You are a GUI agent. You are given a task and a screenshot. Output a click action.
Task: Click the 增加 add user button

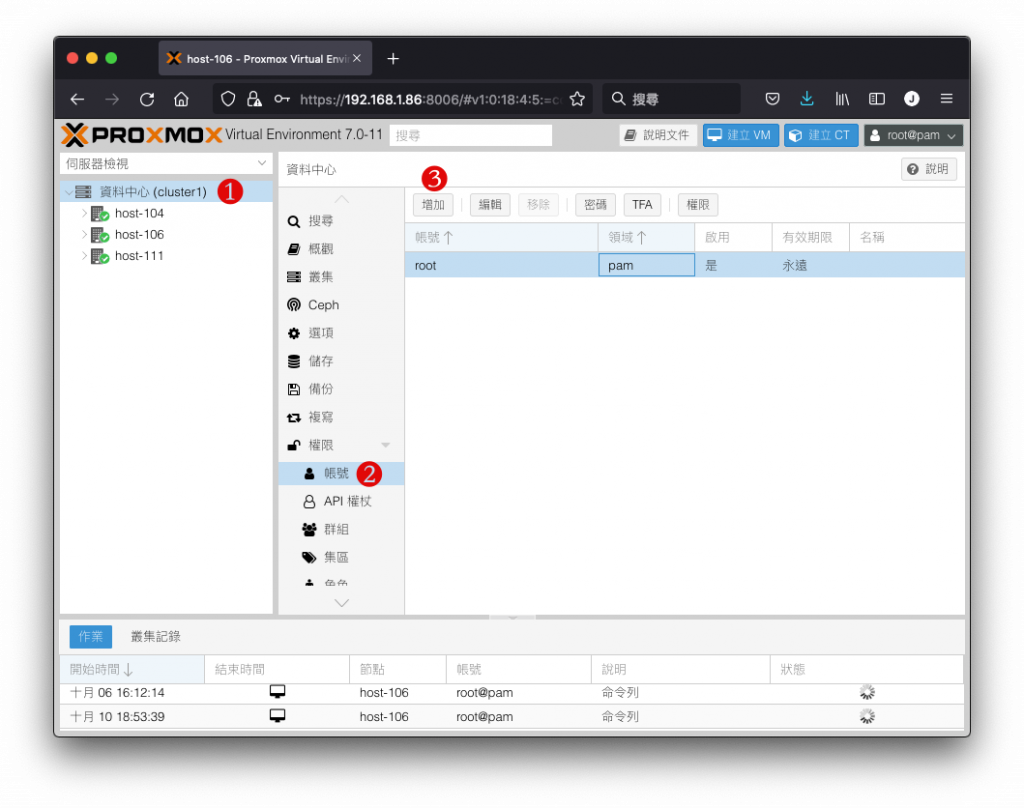[433, 204]
